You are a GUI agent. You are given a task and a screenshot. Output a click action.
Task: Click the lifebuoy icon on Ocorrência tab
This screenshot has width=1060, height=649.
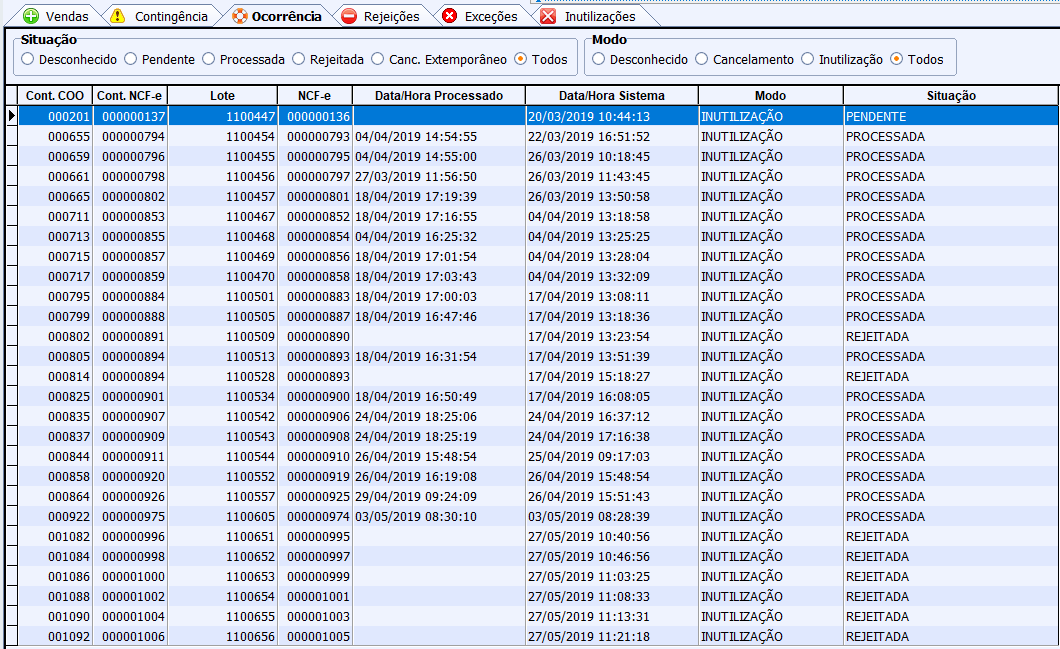240,16
